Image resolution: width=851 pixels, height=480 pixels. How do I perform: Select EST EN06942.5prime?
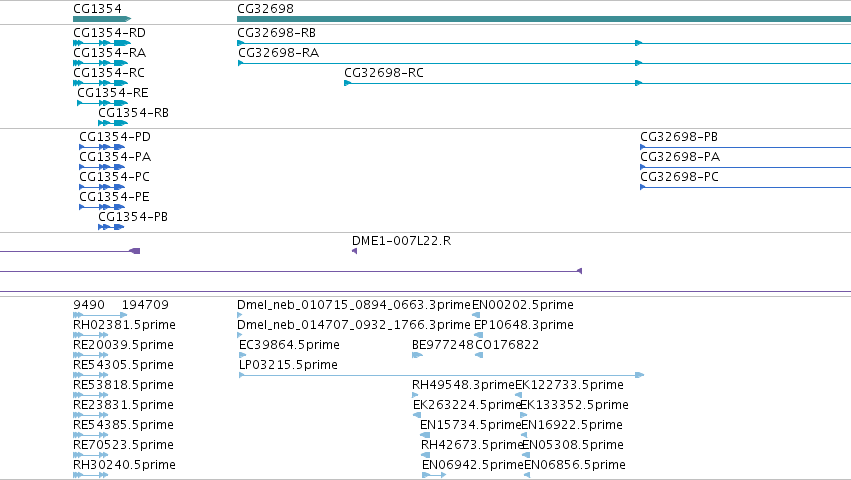(473, 465)
